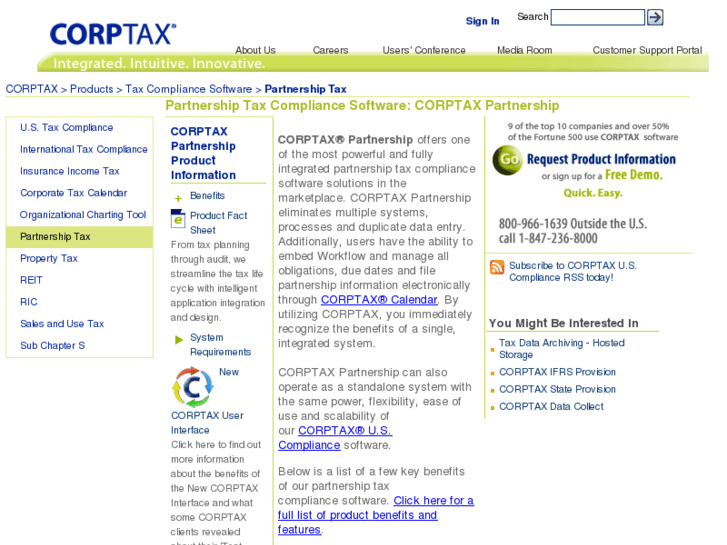Click the 'Integrated. Intuitive. Innovative.' tagline
Image resolution: width=727 pixels, height=545 pixels.
click(x=159, y=64)
